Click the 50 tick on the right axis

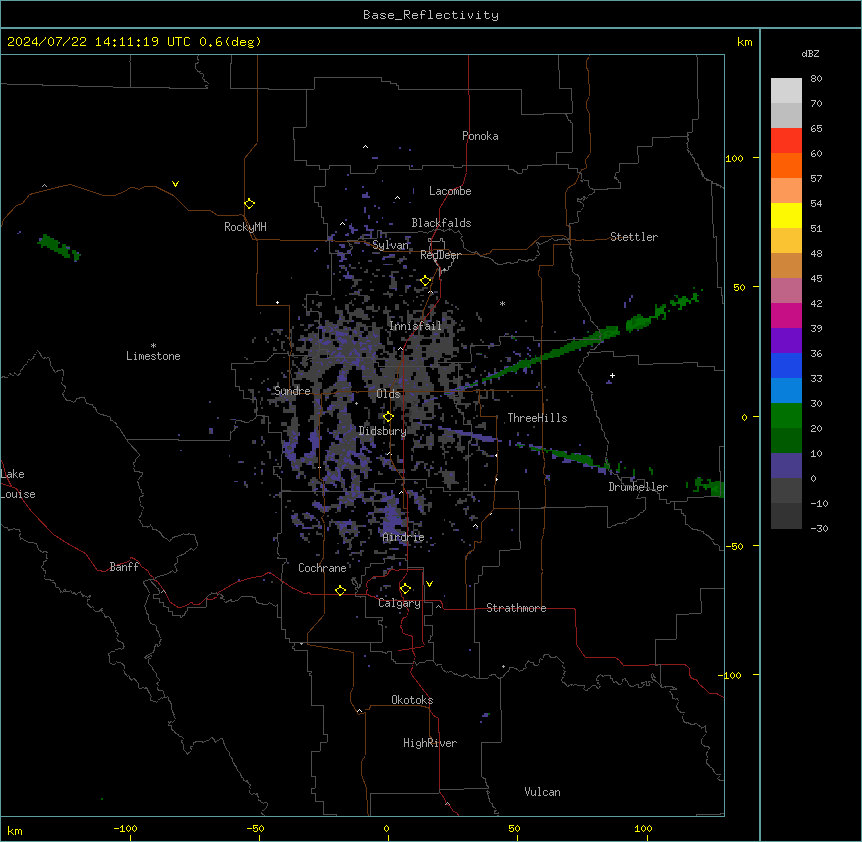(739, 287)
